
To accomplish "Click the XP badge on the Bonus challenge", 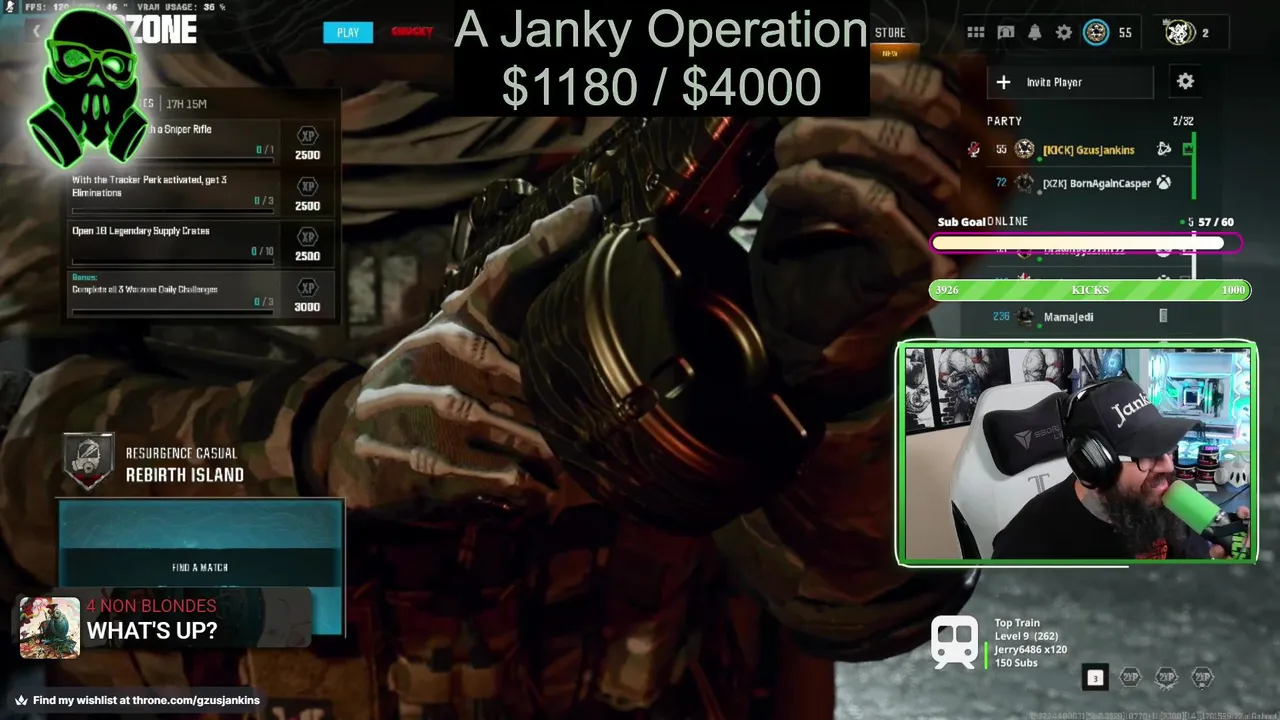I will [308, 288].
